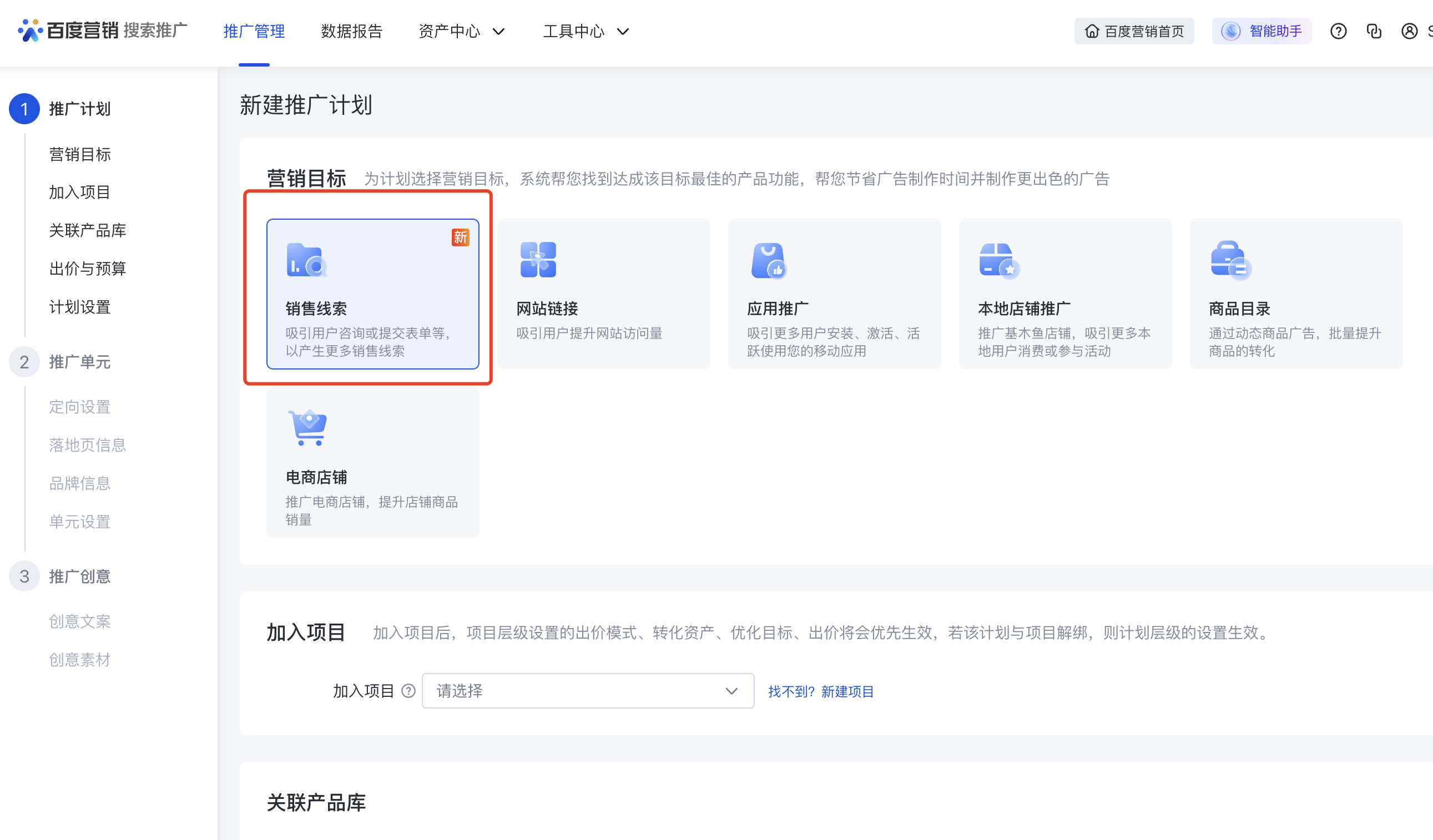Click the chevron arrow in 请选择 box
The image size is (1433, 840).
click(731, 692)
